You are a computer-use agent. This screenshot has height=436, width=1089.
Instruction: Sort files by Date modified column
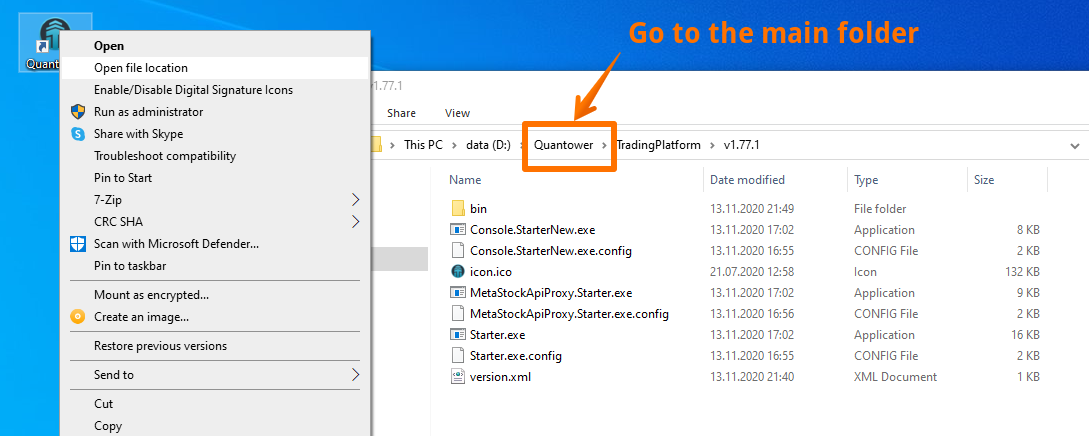click(747, 180)
